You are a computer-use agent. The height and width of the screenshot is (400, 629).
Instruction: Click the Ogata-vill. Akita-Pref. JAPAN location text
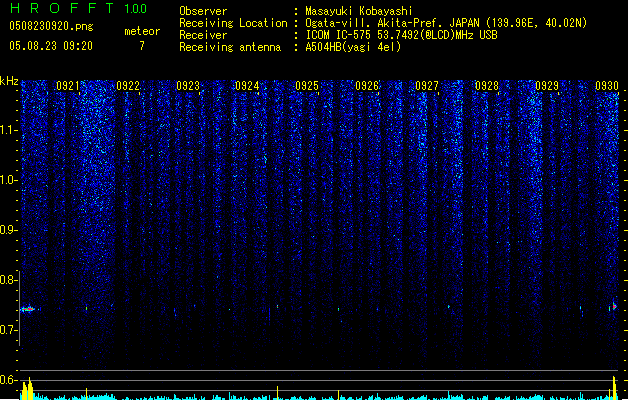click(446, 23)
